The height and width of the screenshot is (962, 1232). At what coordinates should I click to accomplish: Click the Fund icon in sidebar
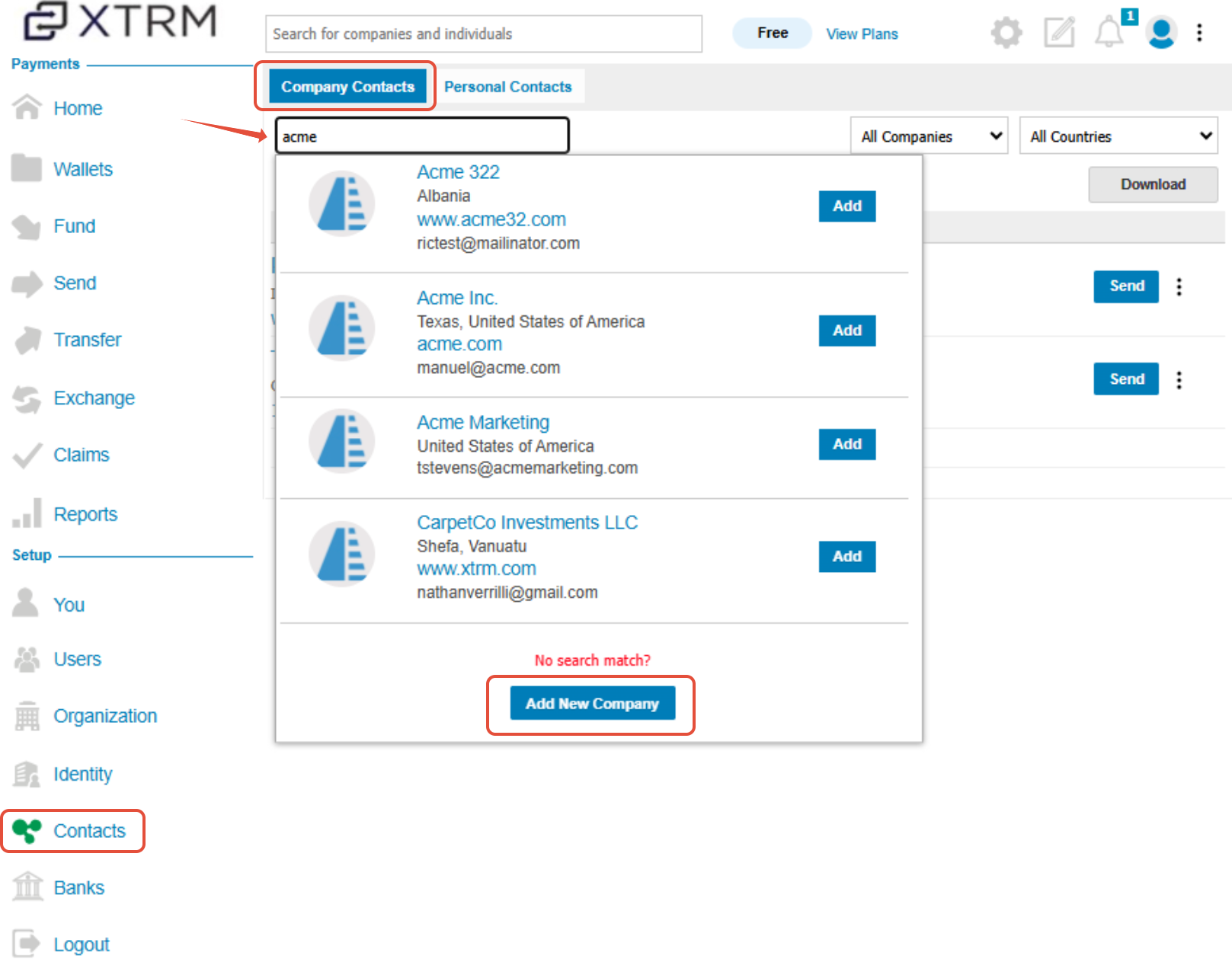click(27, 226)
